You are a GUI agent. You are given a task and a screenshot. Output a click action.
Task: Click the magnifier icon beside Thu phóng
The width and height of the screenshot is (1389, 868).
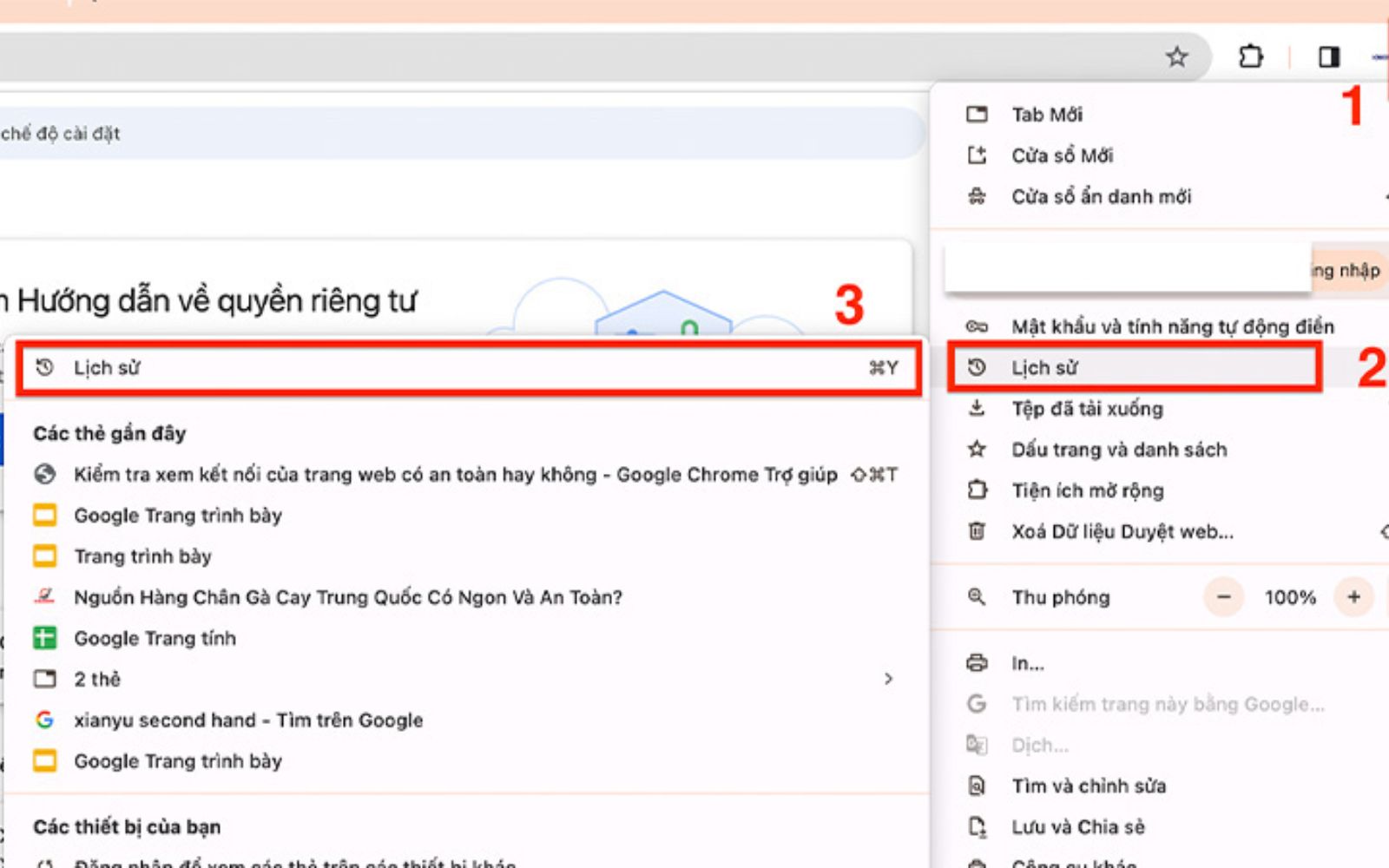point(977,597)
